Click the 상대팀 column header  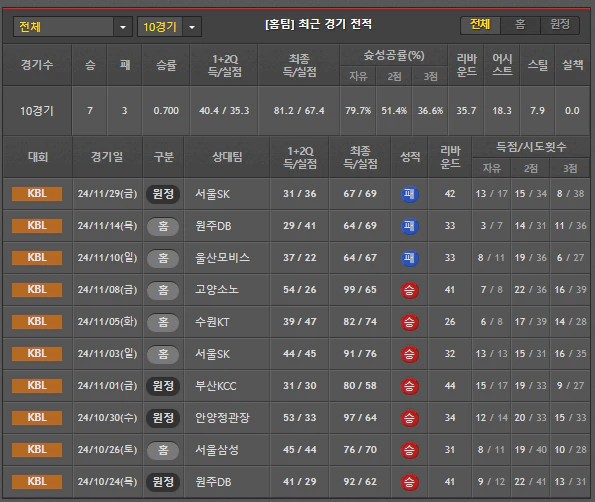[x=227, y=157]
